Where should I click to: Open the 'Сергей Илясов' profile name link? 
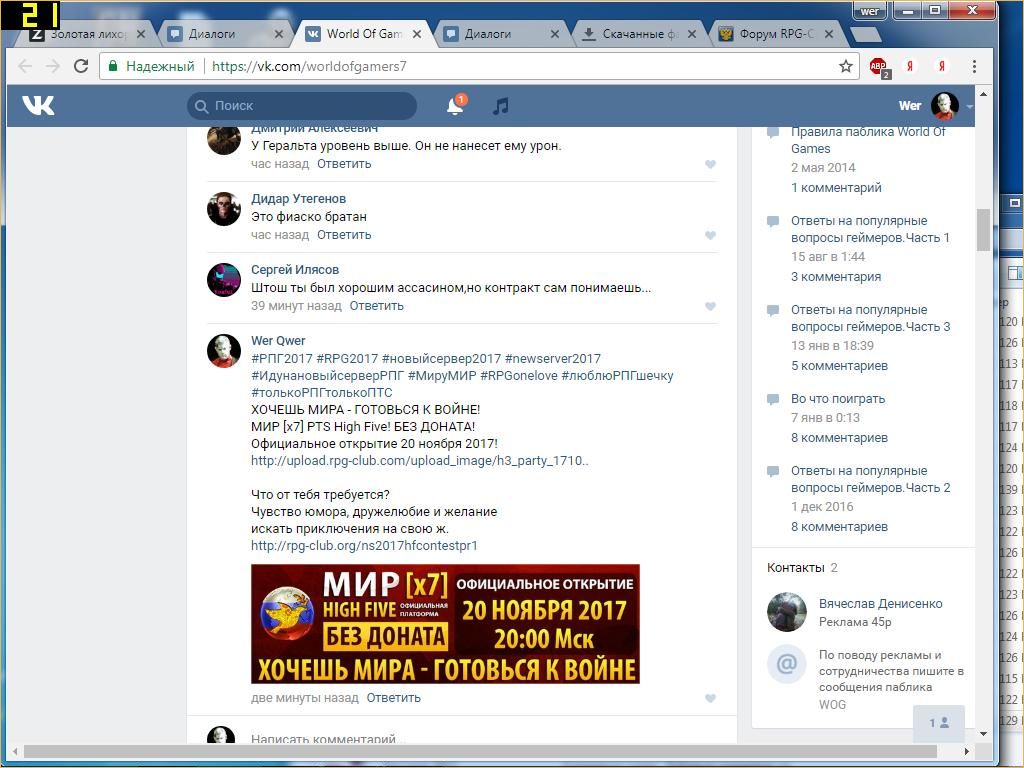pyautogui.click(x=295, y=270)
